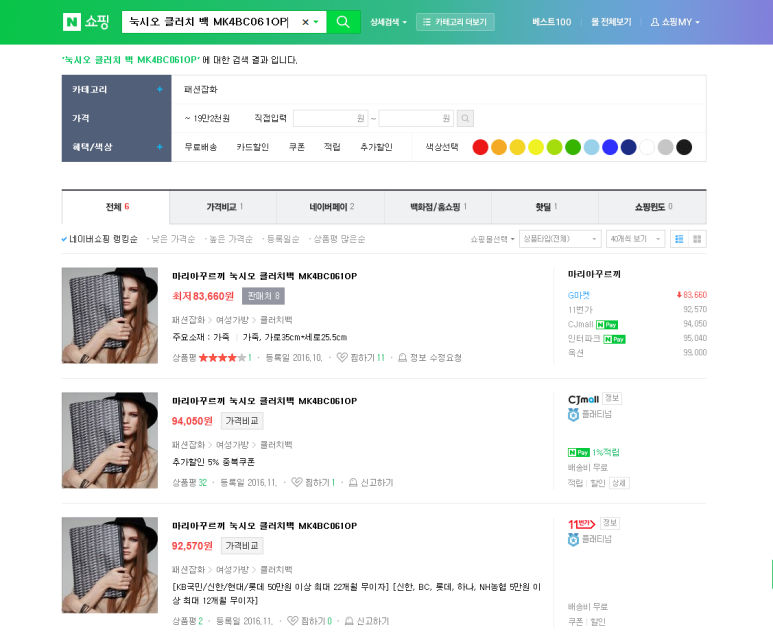
Task: Open the 상품타입(전체) combo box
Action: pos(560,239)
